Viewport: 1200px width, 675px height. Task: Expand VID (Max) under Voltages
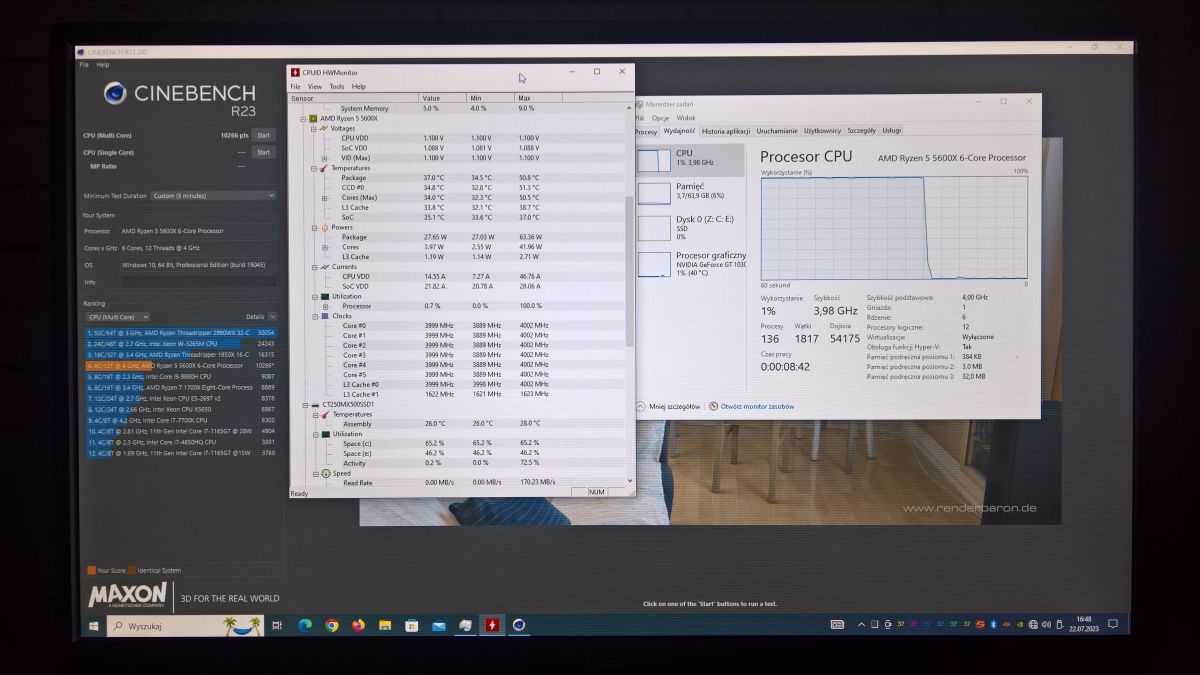pyautogui.click(x=324, y=158)
